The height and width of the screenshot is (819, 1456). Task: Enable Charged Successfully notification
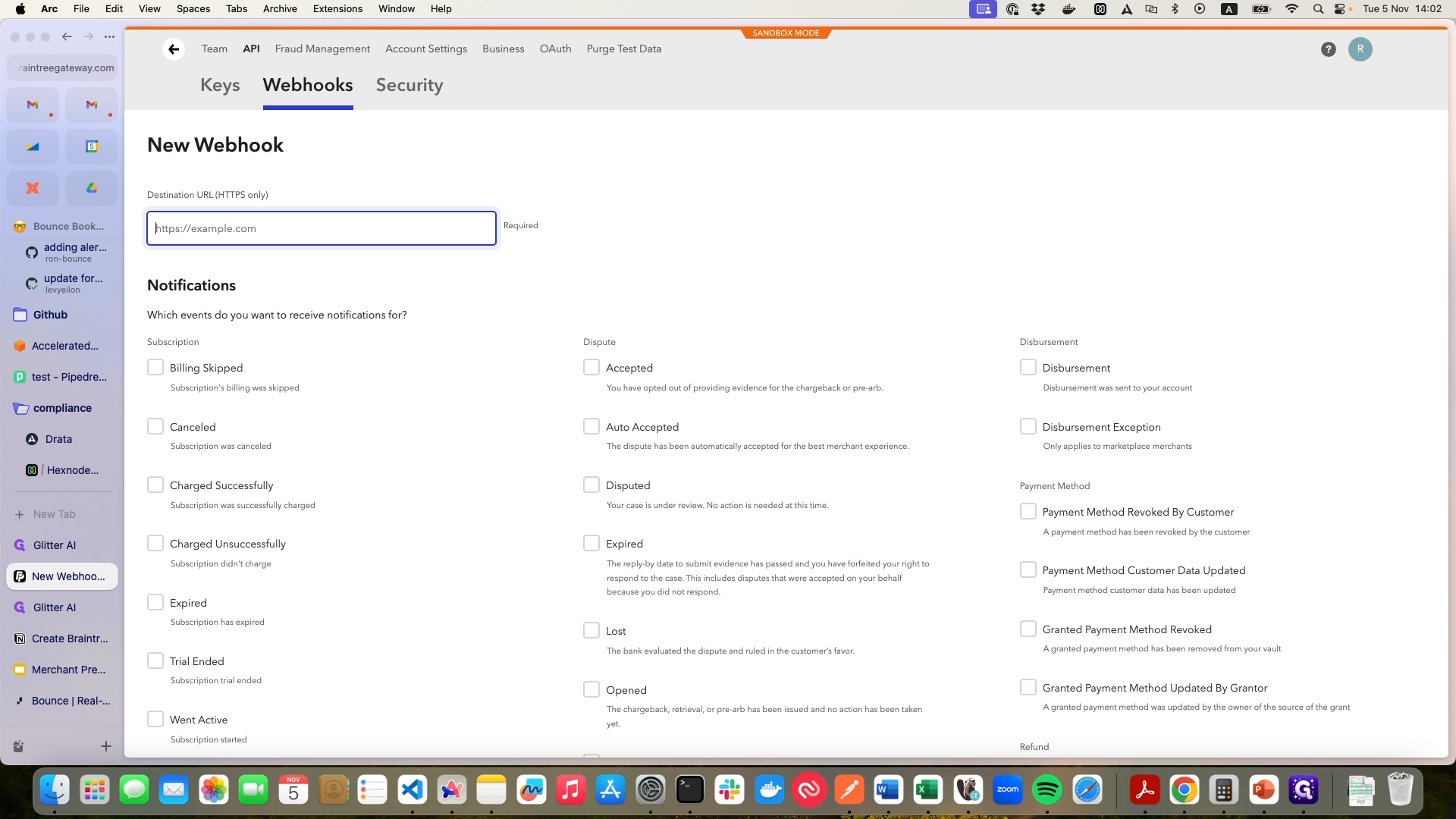tap(155, 485)
